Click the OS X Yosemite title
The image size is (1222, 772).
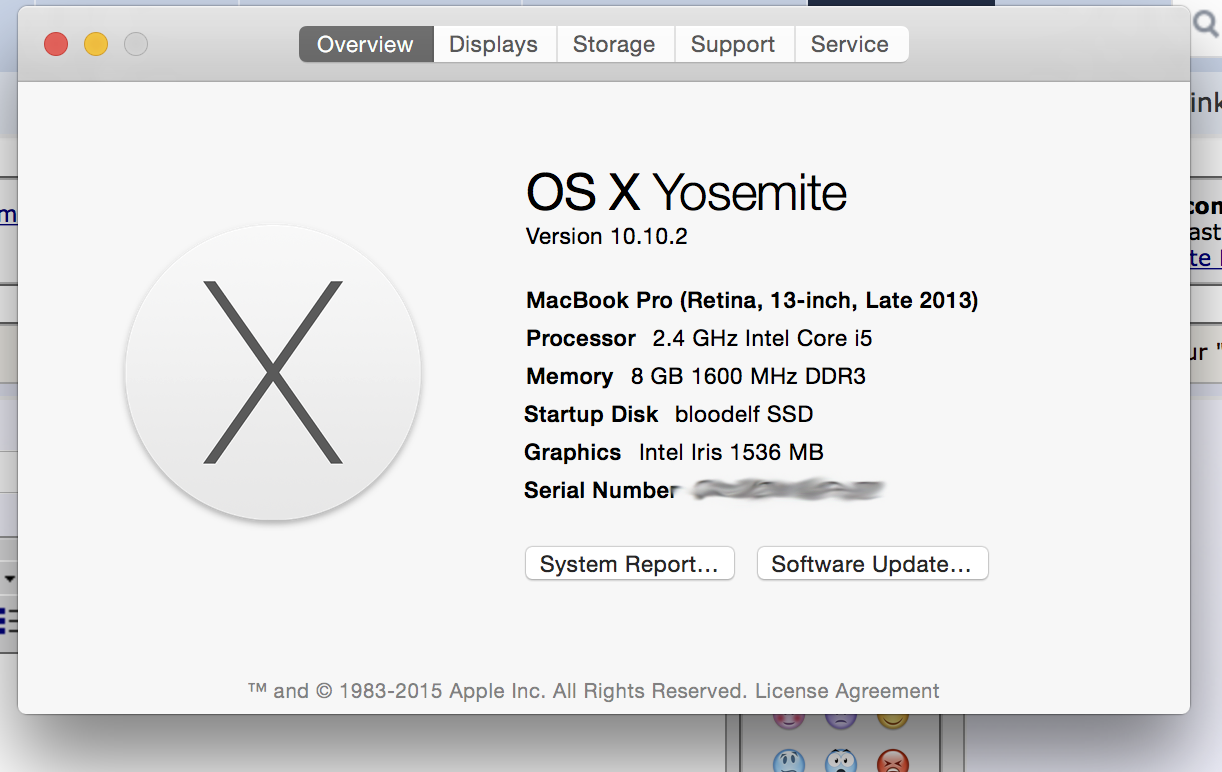pos(686,193)
